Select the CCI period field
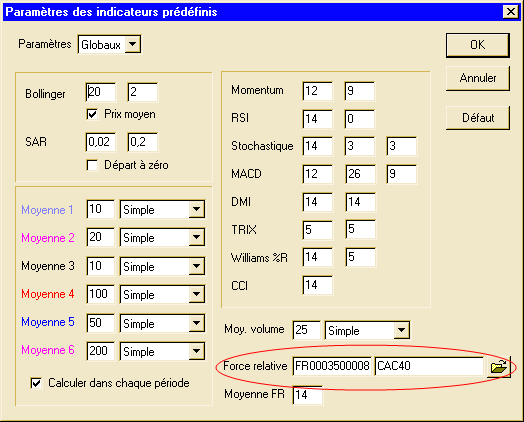Image resolution: width=524 pixels, height=422 pixels. point(317,285)
